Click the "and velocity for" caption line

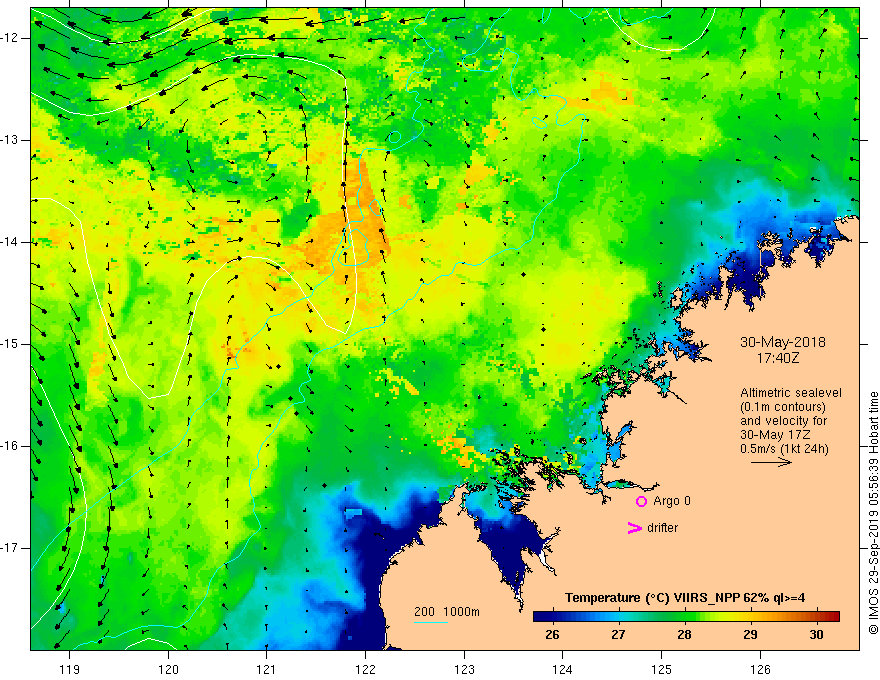click(783, 421)
